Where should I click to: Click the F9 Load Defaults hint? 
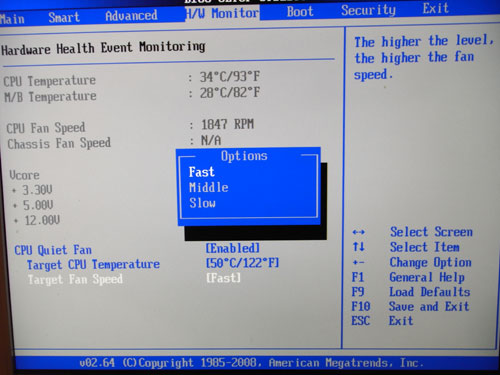(x=411, y=292)
